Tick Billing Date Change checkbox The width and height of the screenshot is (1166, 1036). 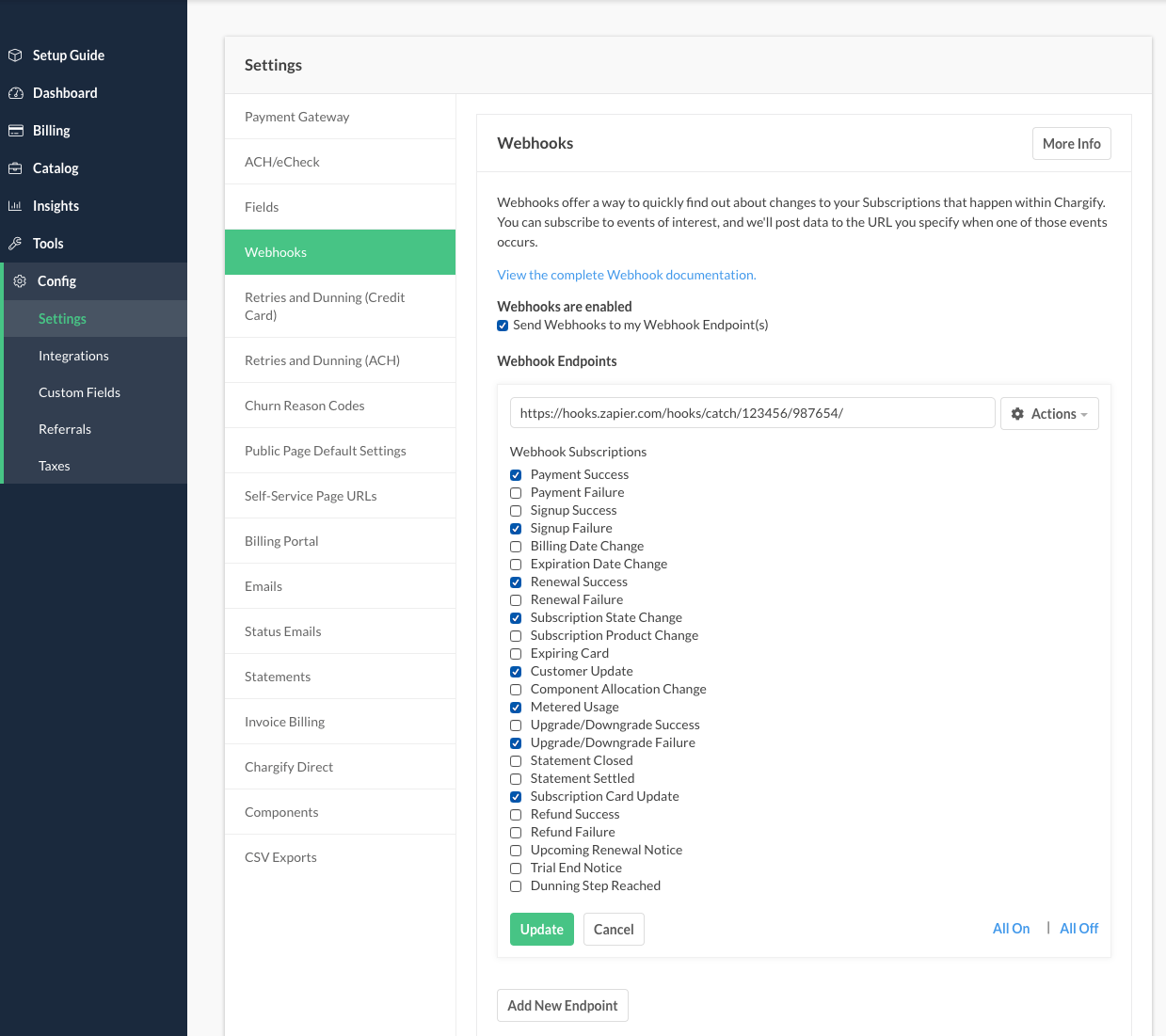pos(516,547)
